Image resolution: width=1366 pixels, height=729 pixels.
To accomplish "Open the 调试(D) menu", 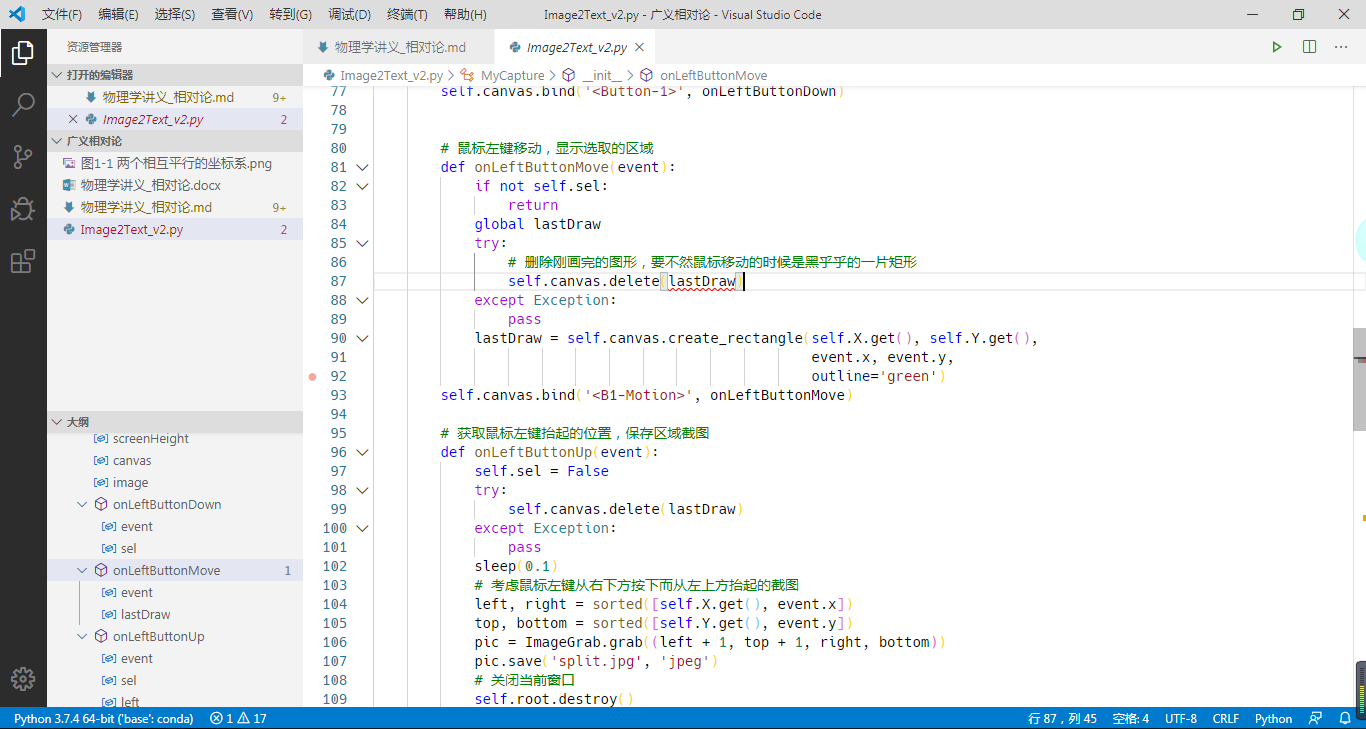I will [x=349, y=15].
